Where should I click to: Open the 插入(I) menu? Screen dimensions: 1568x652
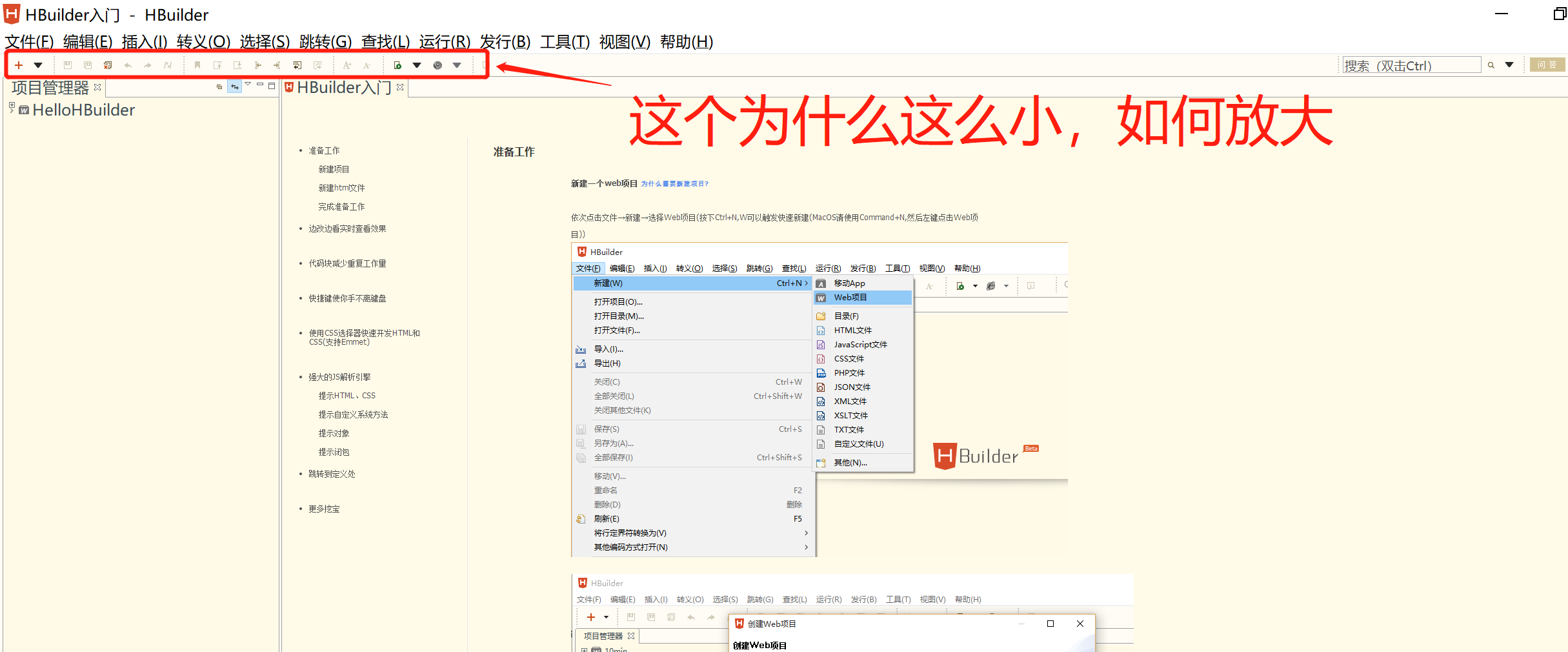click(145, 42)
